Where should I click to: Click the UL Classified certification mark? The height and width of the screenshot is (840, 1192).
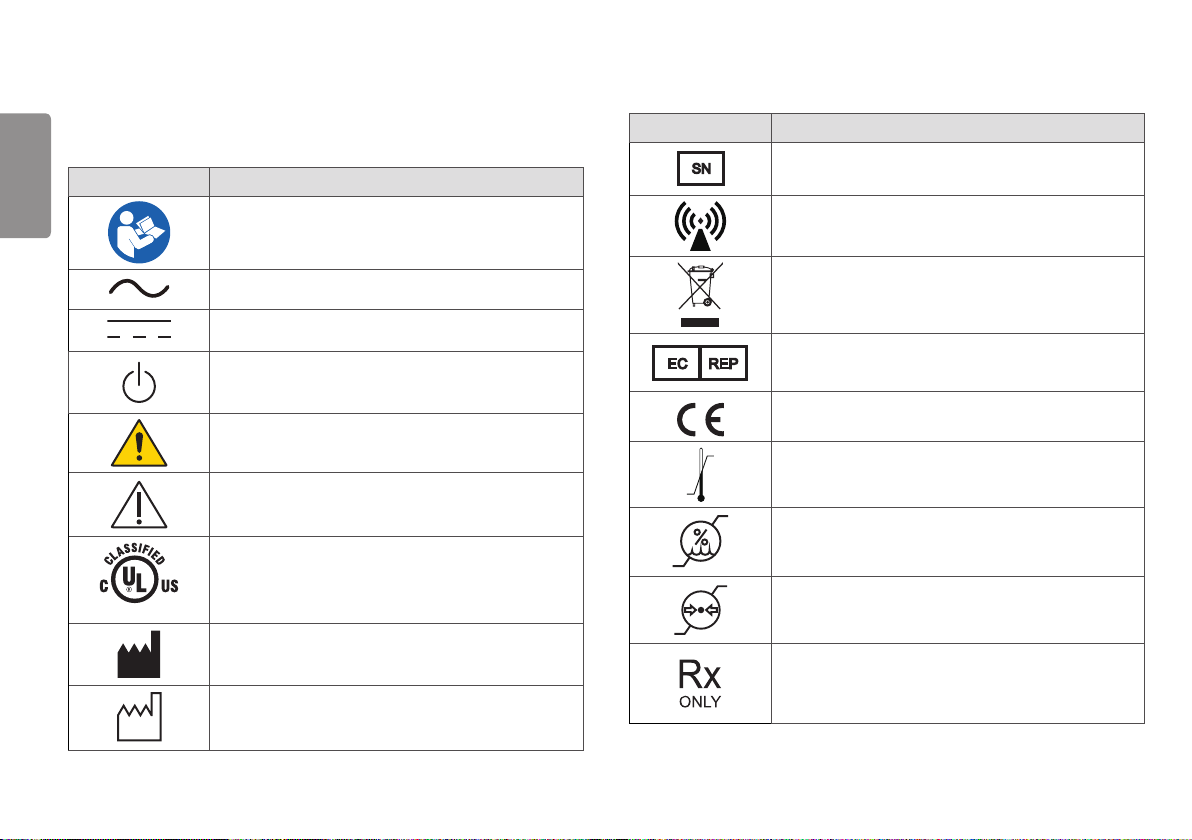click(x=139, y=573)
